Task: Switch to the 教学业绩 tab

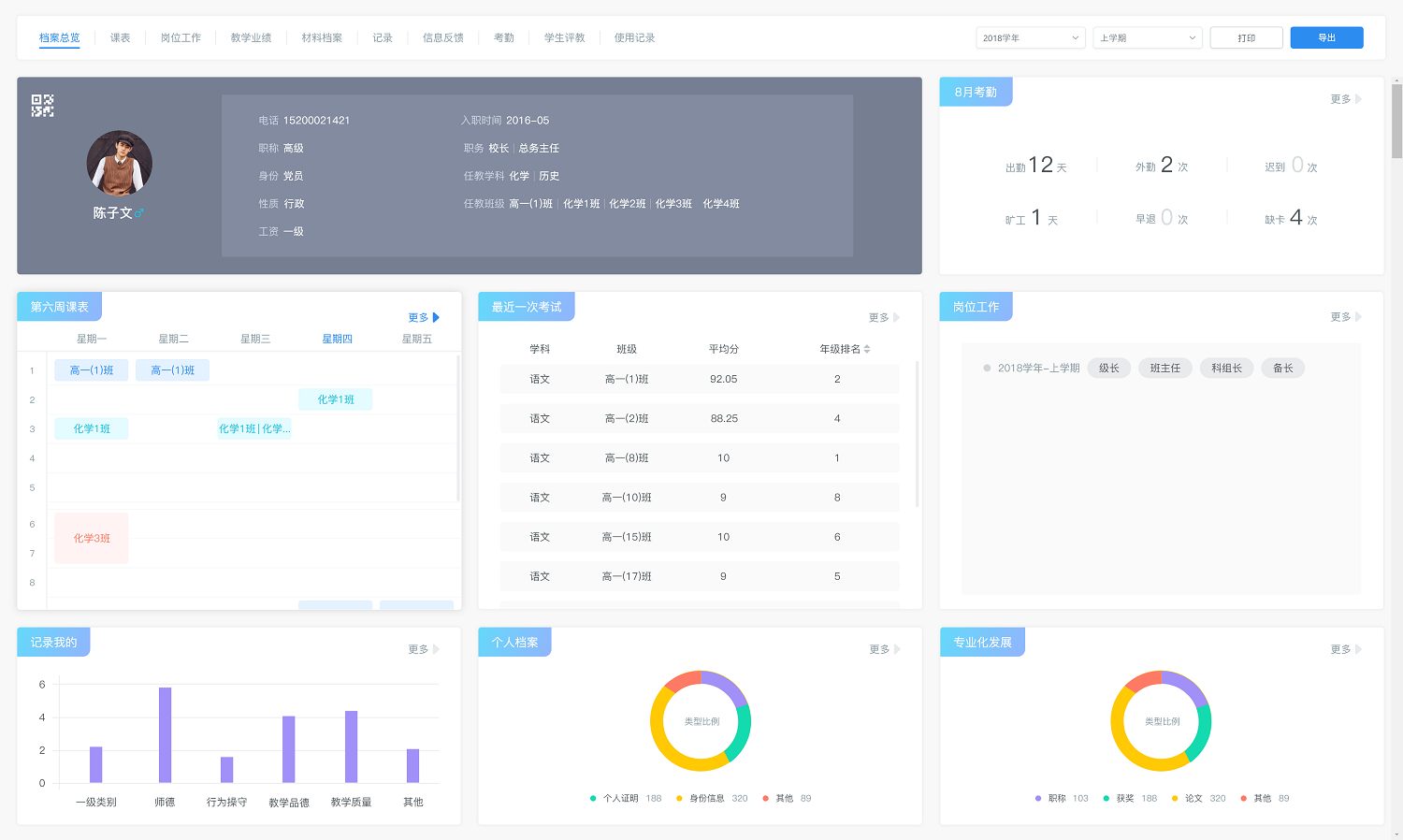Action: pyautogui.click(x=251, y=38)
